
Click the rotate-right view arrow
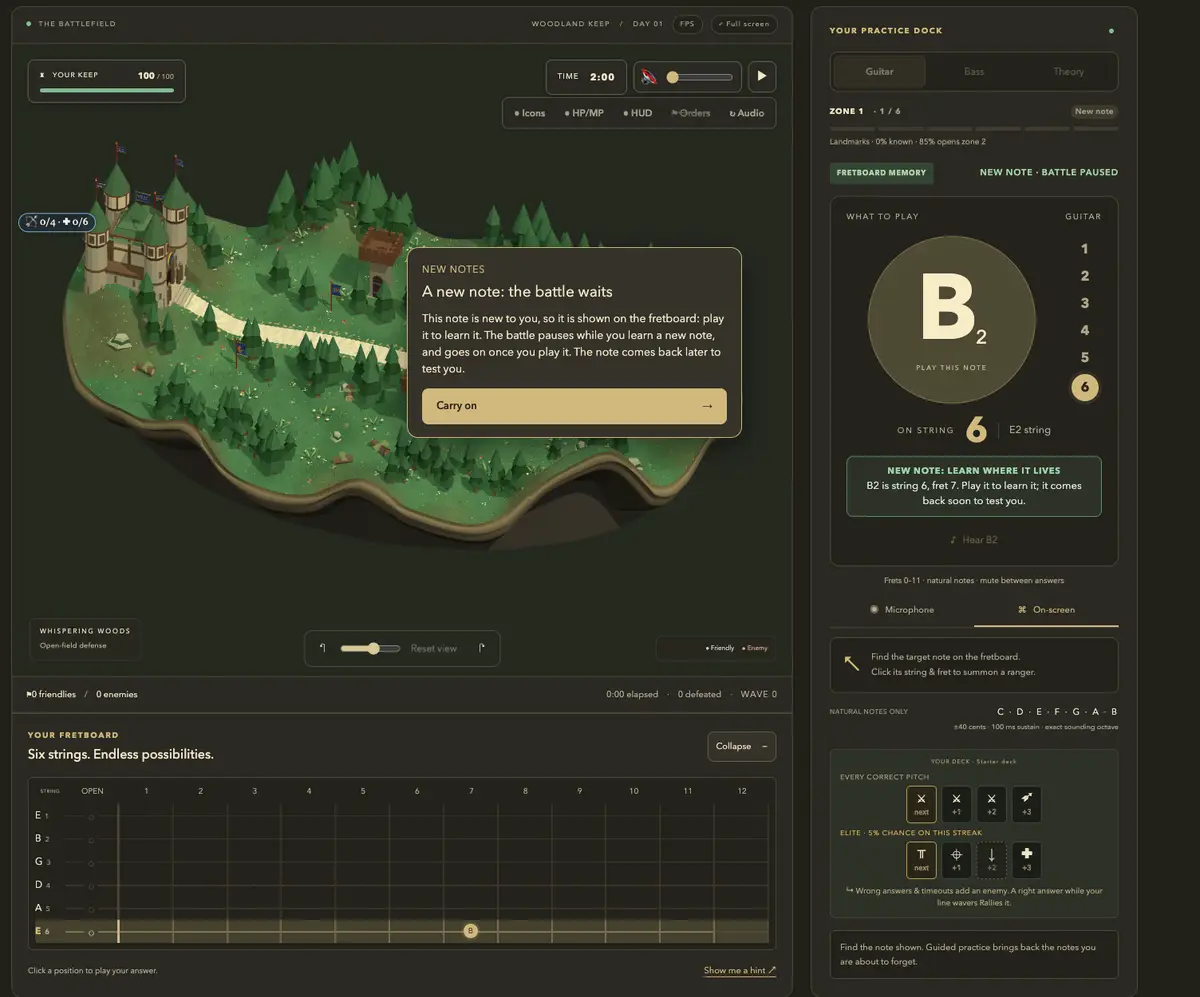point(481,648)
